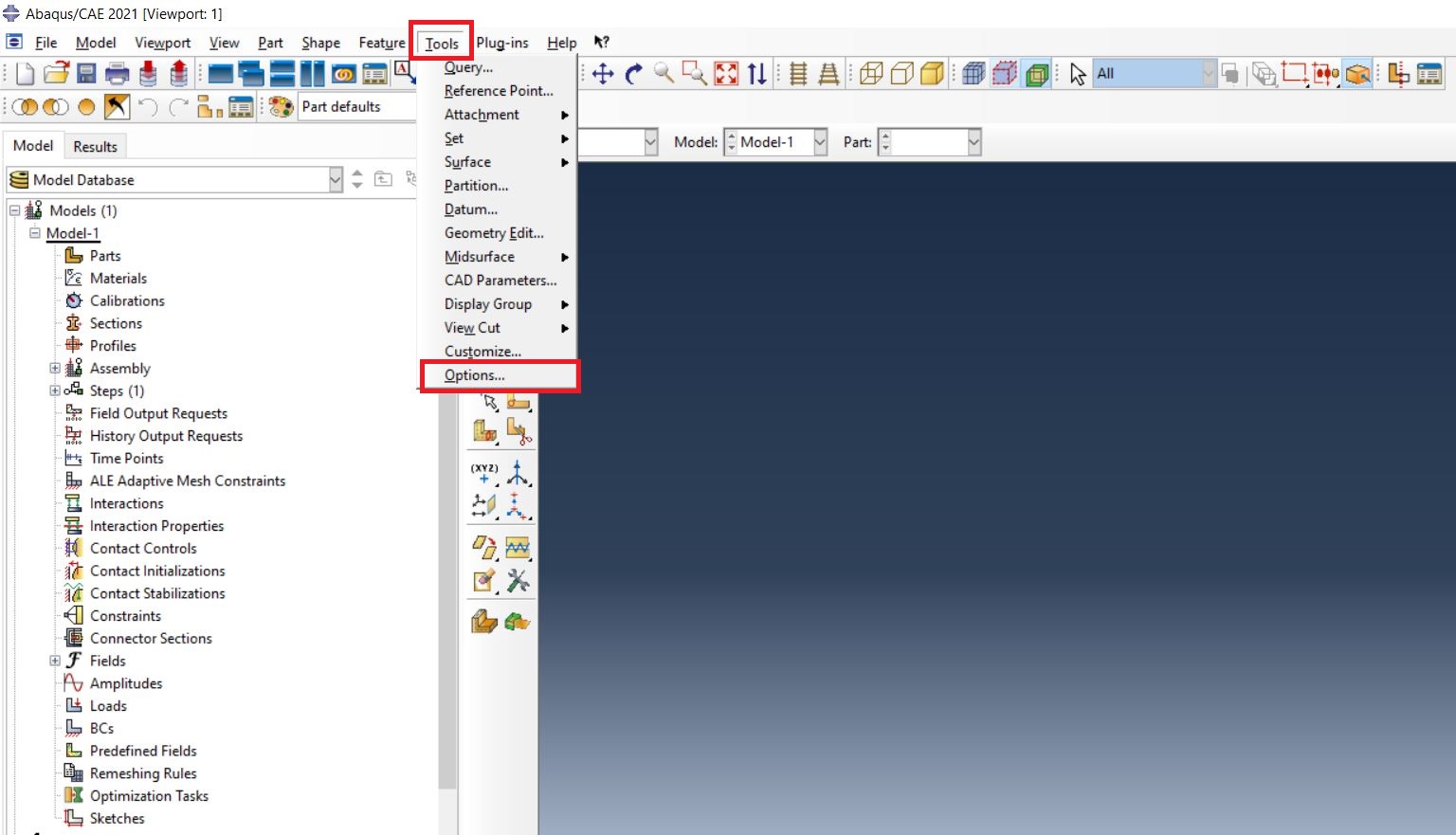Viewport: 1456px width, 835px height.
Task: Click the Save Model Database icon
Action: click(87, 74)
